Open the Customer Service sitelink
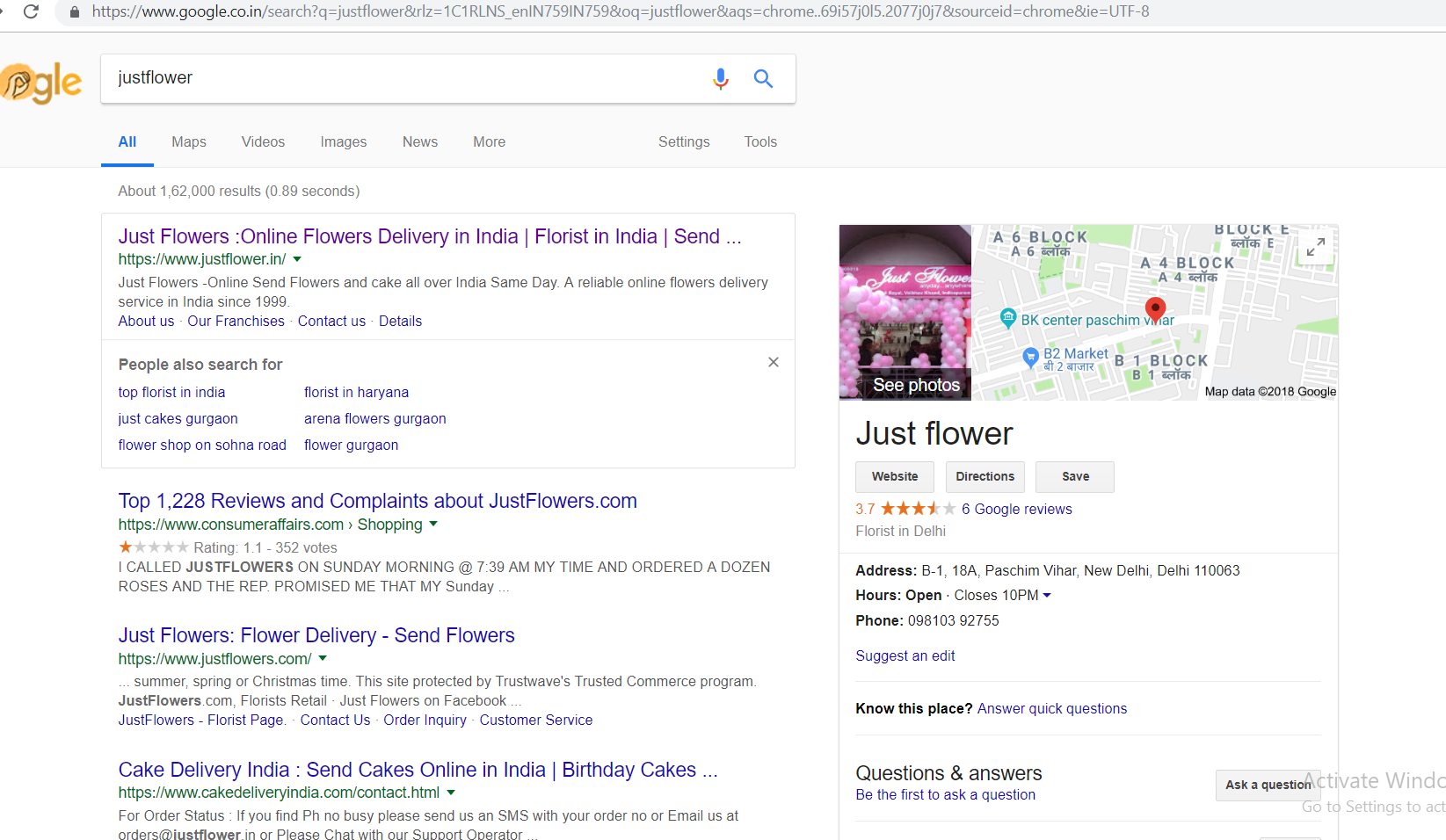The width and height of the screenshot is (1446, 840). coord(536,720)
